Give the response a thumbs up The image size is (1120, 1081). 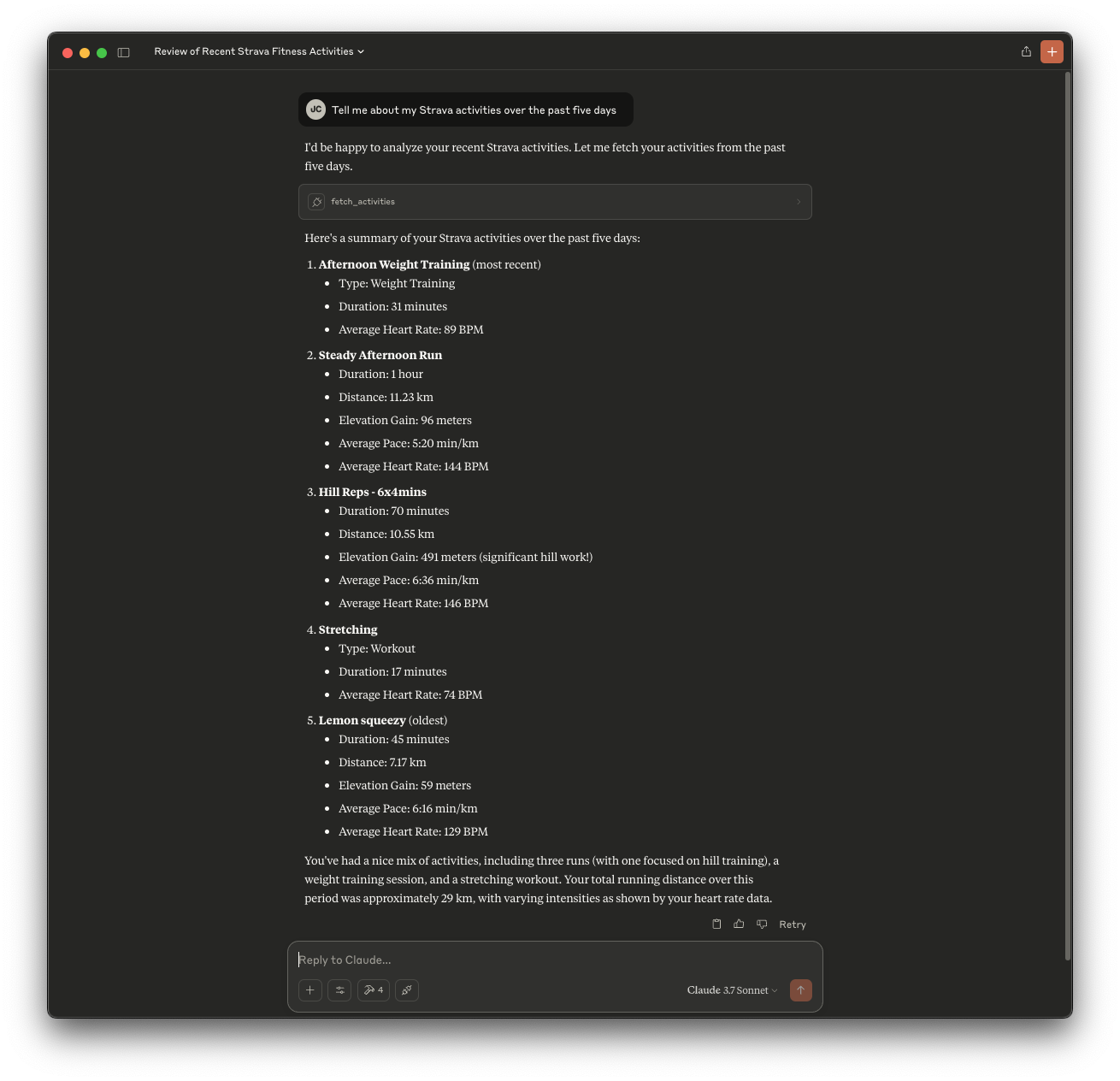point(739,924)
